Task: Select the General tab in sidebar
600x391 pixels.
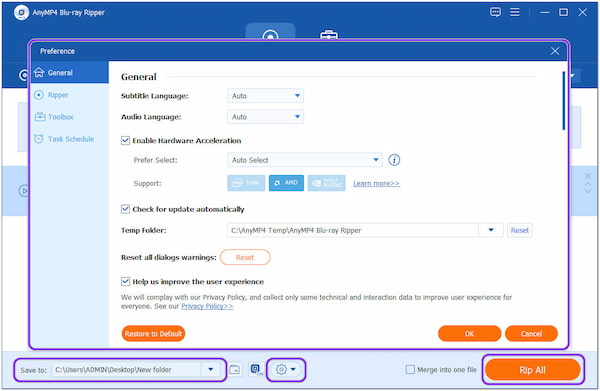Action: [x=70, y=72]
